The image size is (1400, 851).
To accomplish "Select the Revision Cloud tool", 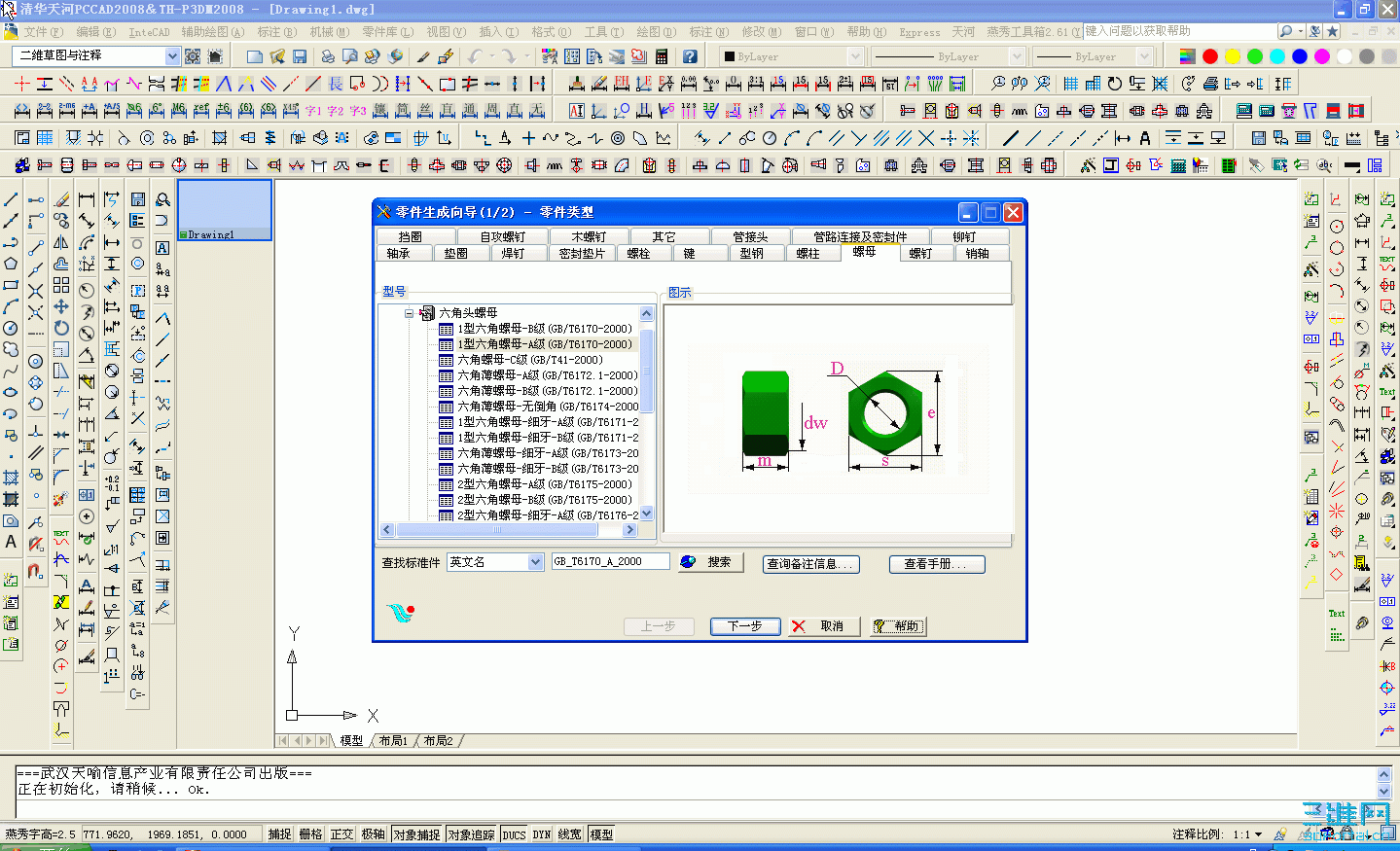I will pyautogui.click(x=11, y=349).
